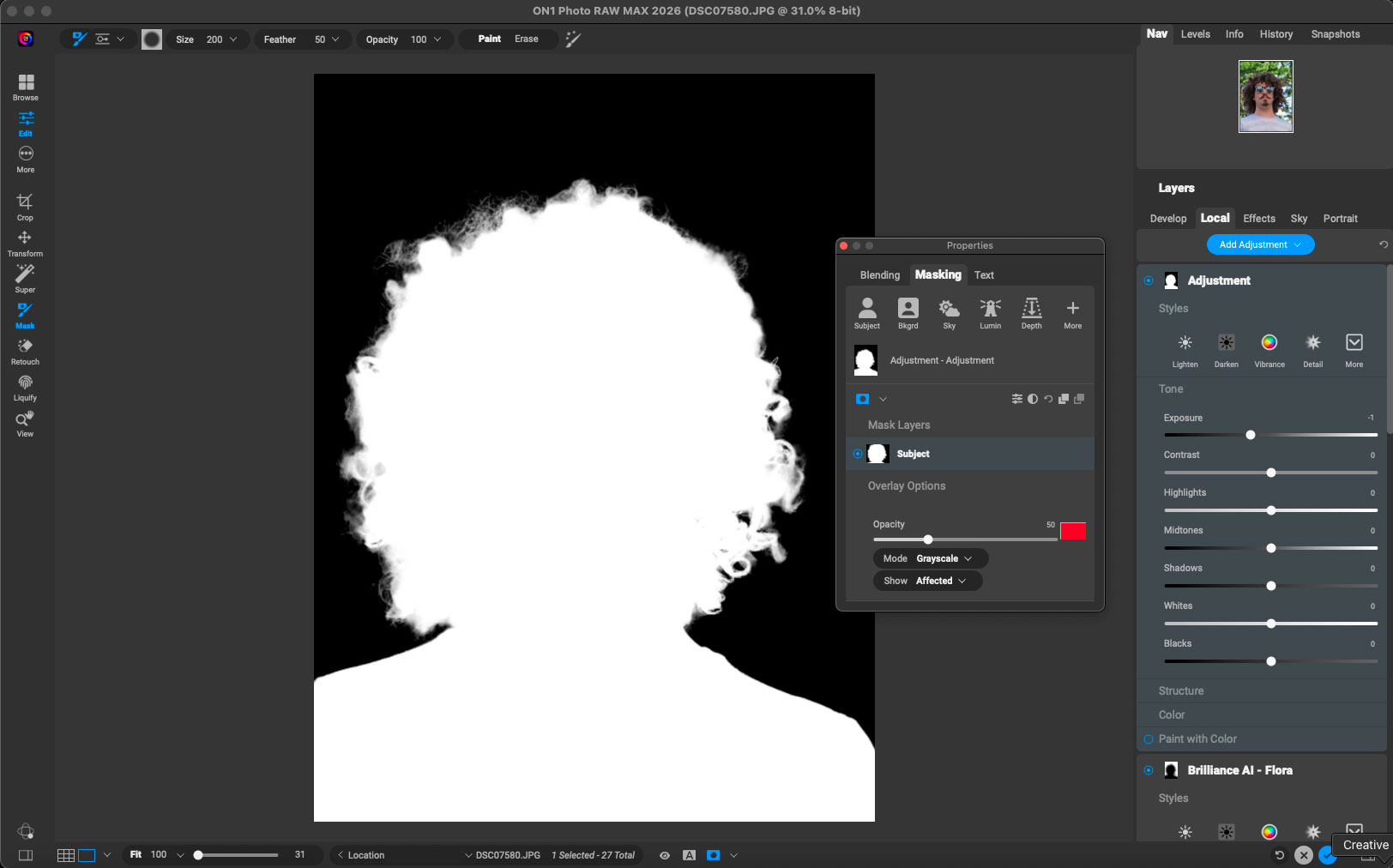Toggle the Subject mask layer visibility
Screen dimensions: 1393x868
coord(858,454)
